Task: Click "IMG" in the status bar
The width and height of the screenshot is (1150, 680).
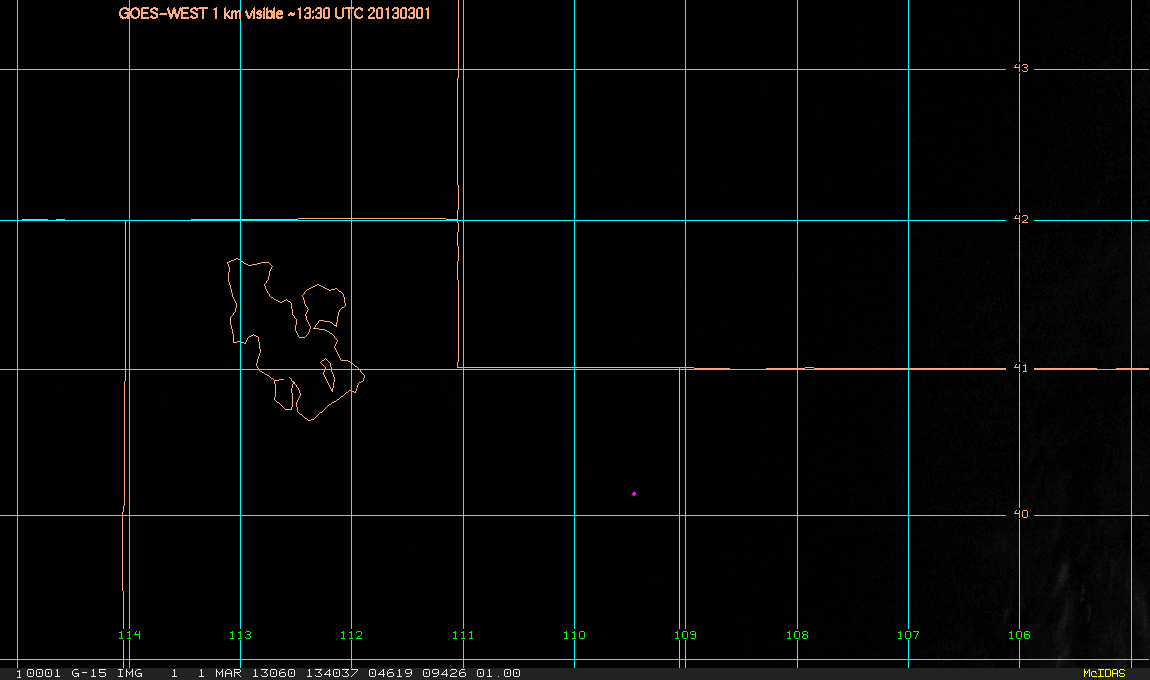Action: point(130,673)
